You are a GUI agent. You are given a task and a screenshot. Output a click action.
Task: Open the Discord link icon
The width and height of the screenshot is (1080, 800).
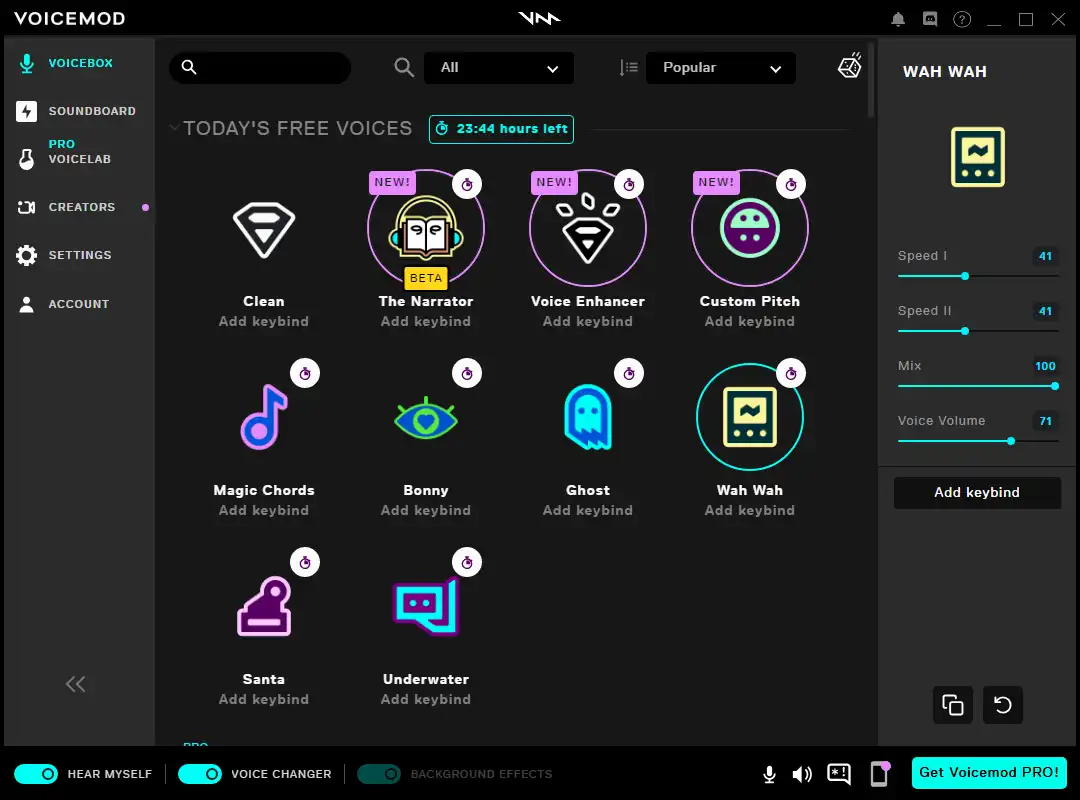[x=930, y=19]
